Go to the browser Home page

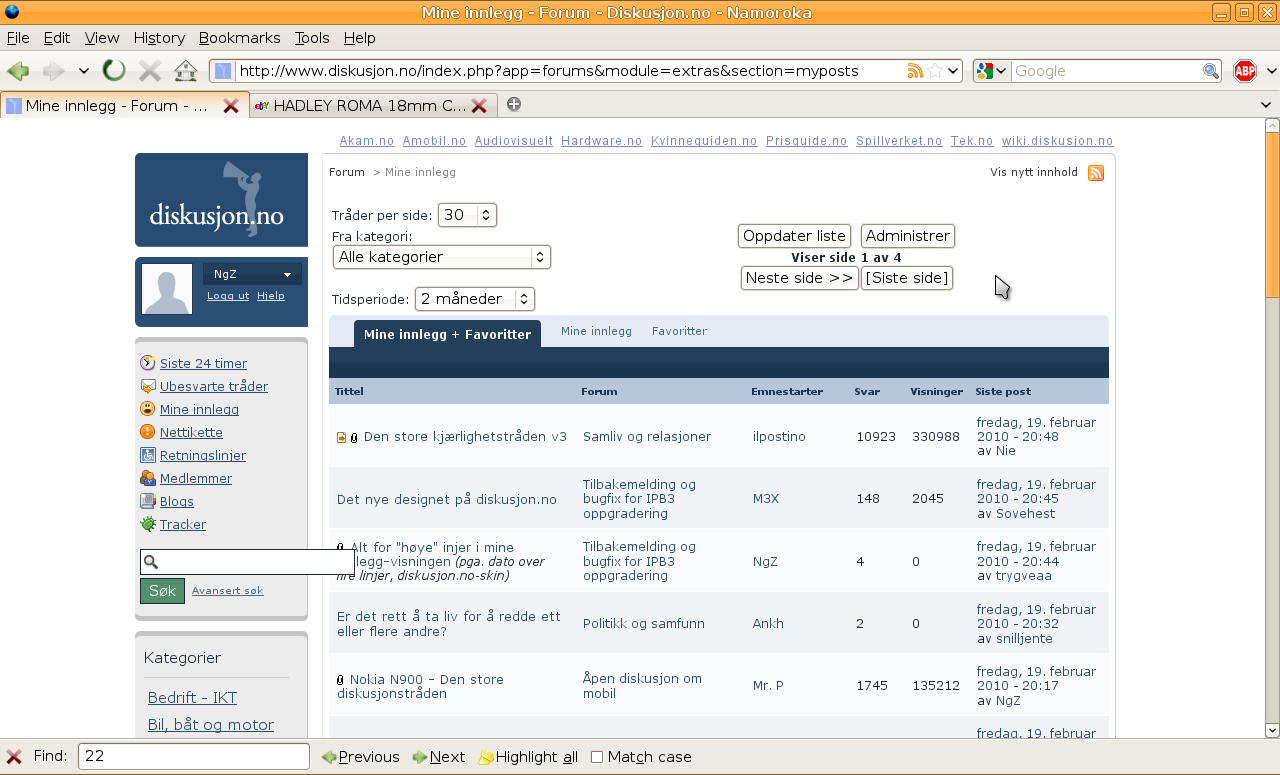point(185,71)
